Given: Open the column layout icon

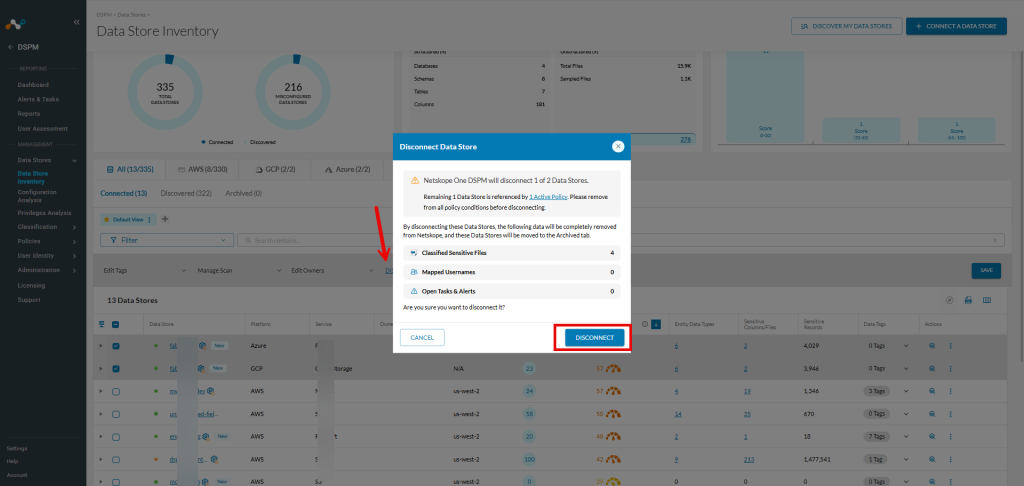Looking at the screenshot, I should point(987,300).
